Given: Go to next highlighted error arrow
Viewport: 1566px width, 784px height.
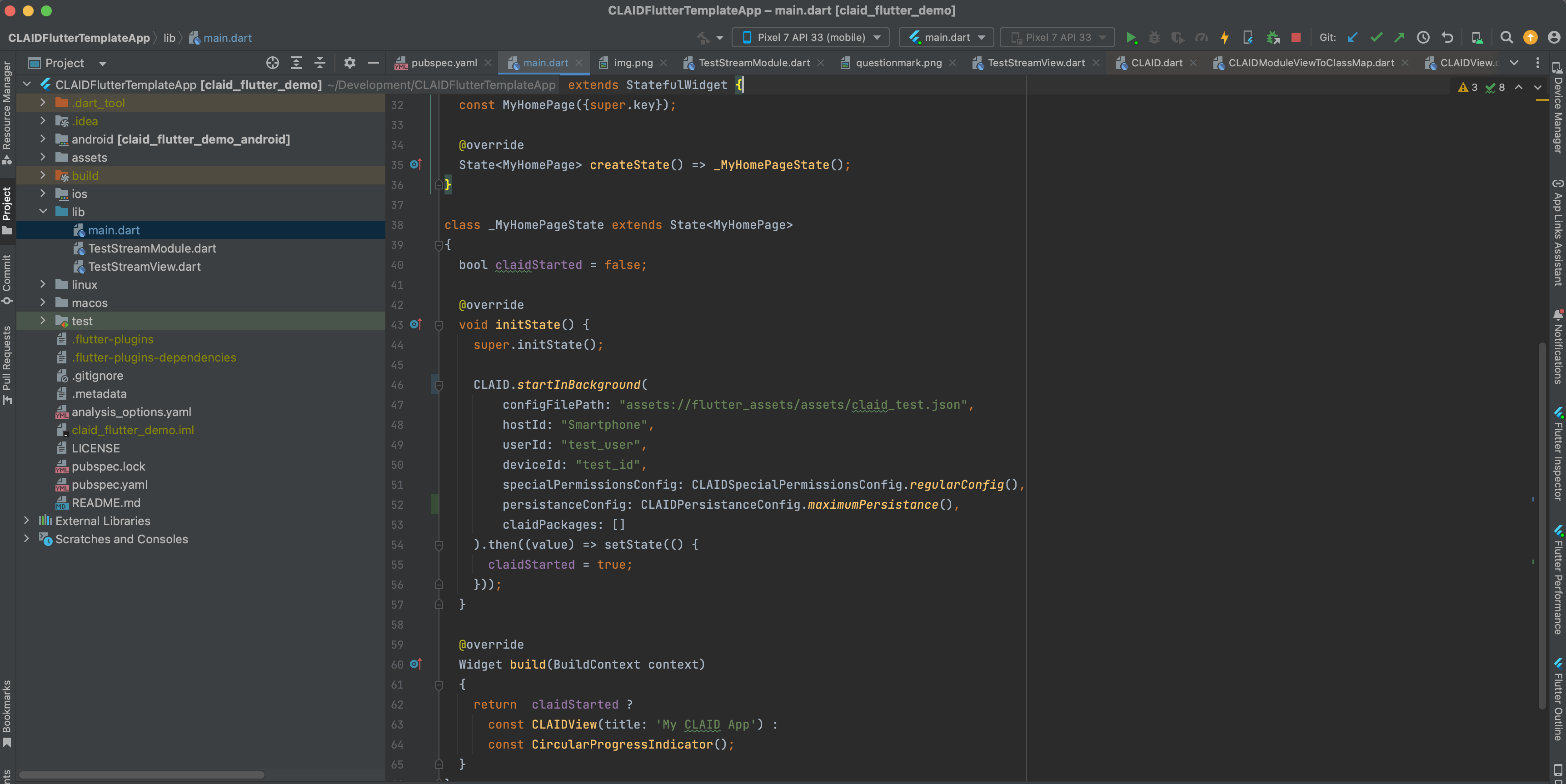Looking at the screenshot, I should [1538, 88].
